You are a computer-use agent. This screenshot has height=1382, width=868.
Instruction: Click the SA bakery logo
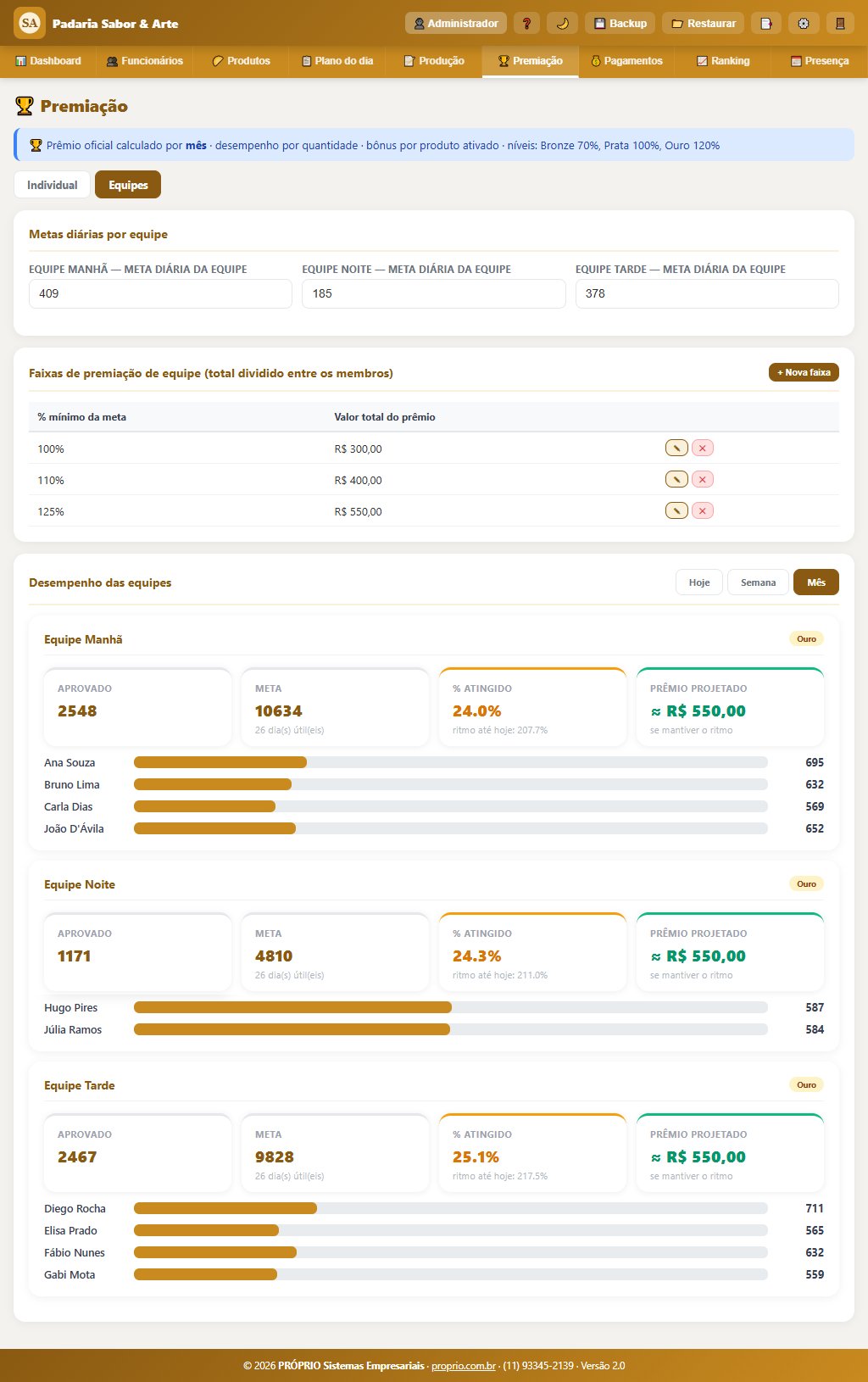pos(30,23)
